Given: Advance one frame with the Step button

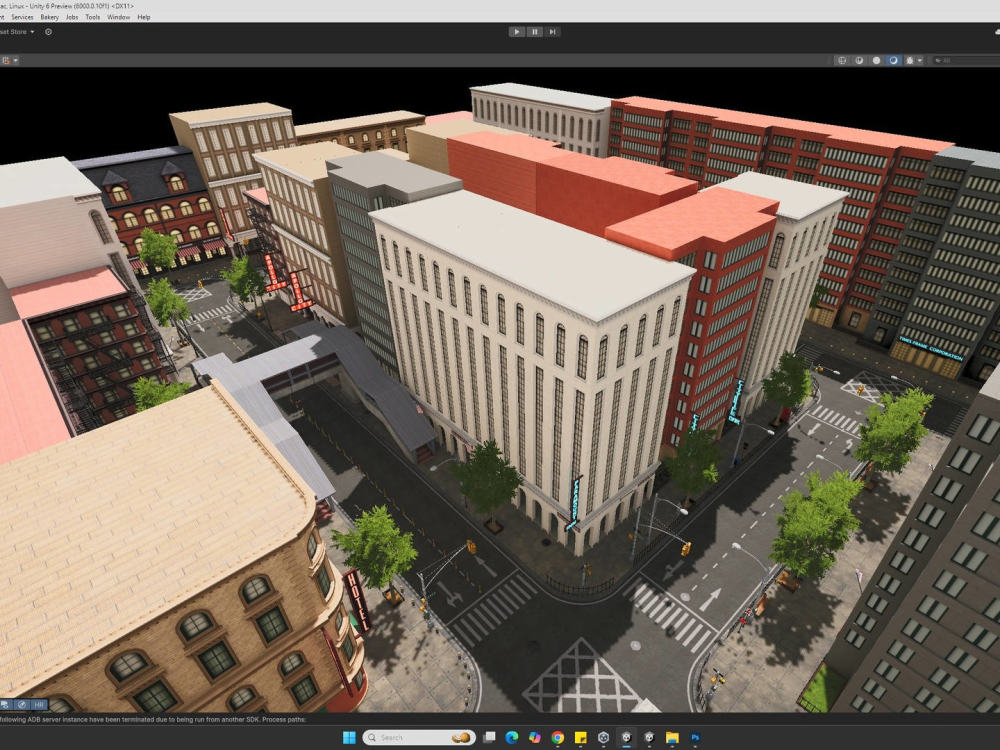Looking at the screenshot, I should (552, 32).
